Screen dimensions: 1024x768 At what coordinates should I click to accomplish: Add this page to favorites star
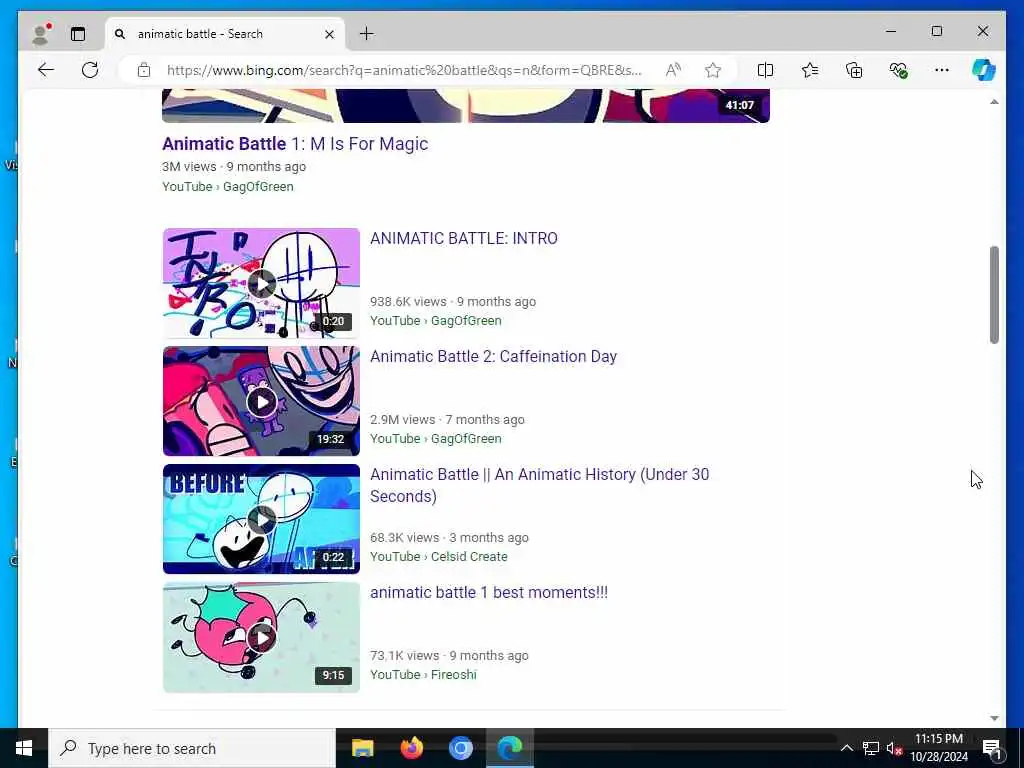tap(713, 70)
